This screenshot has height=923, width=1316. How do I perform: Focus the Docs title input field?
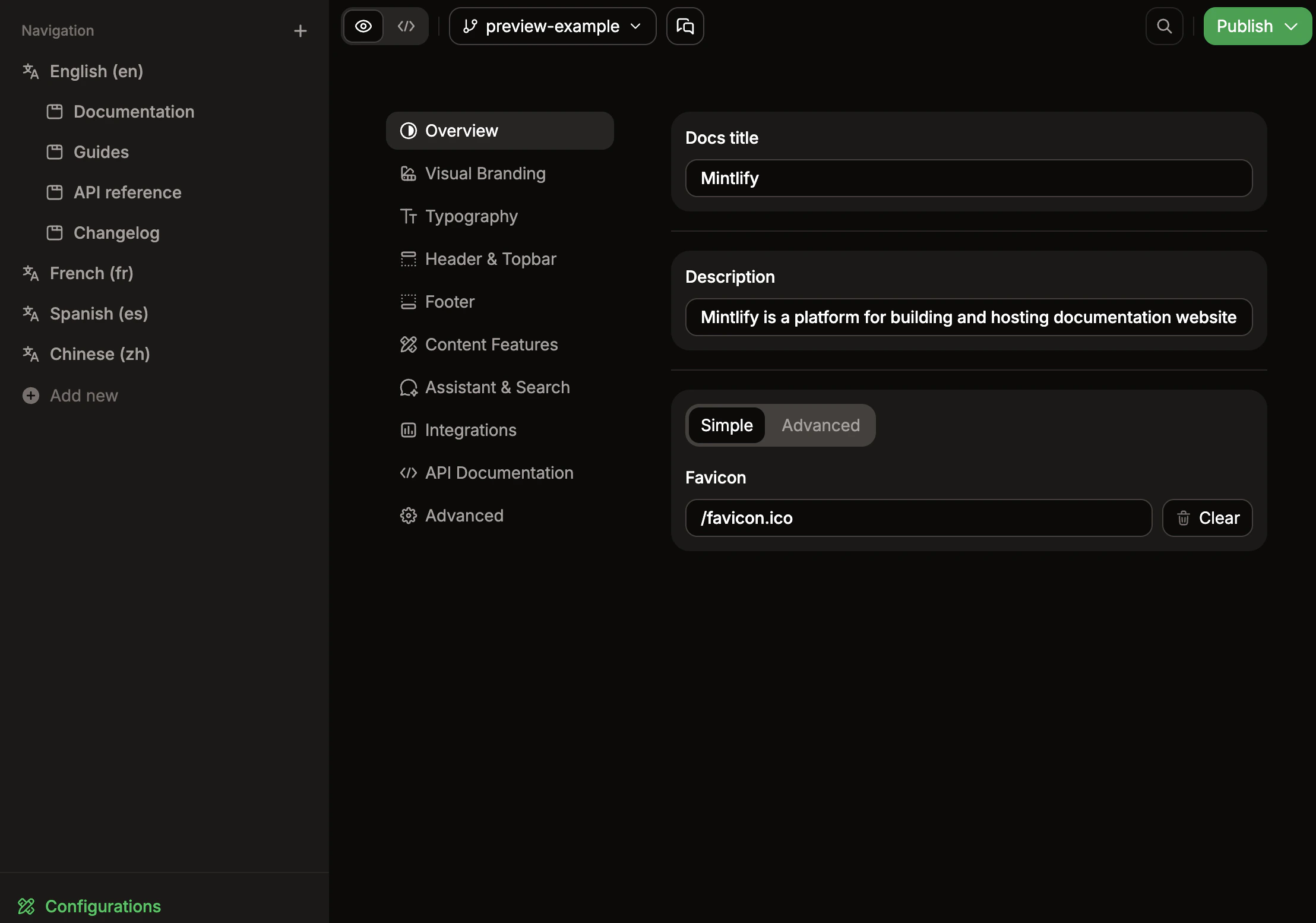click(969, 178)
